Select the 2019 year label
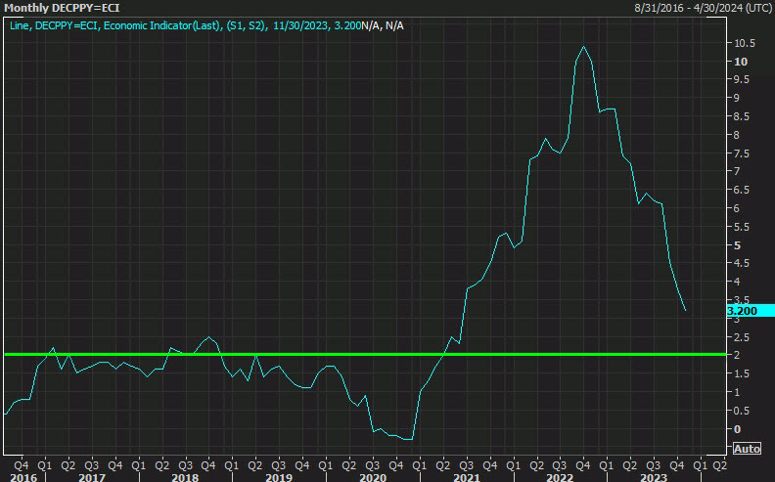This screenshot has height=482, width=775. coord(279,477)
